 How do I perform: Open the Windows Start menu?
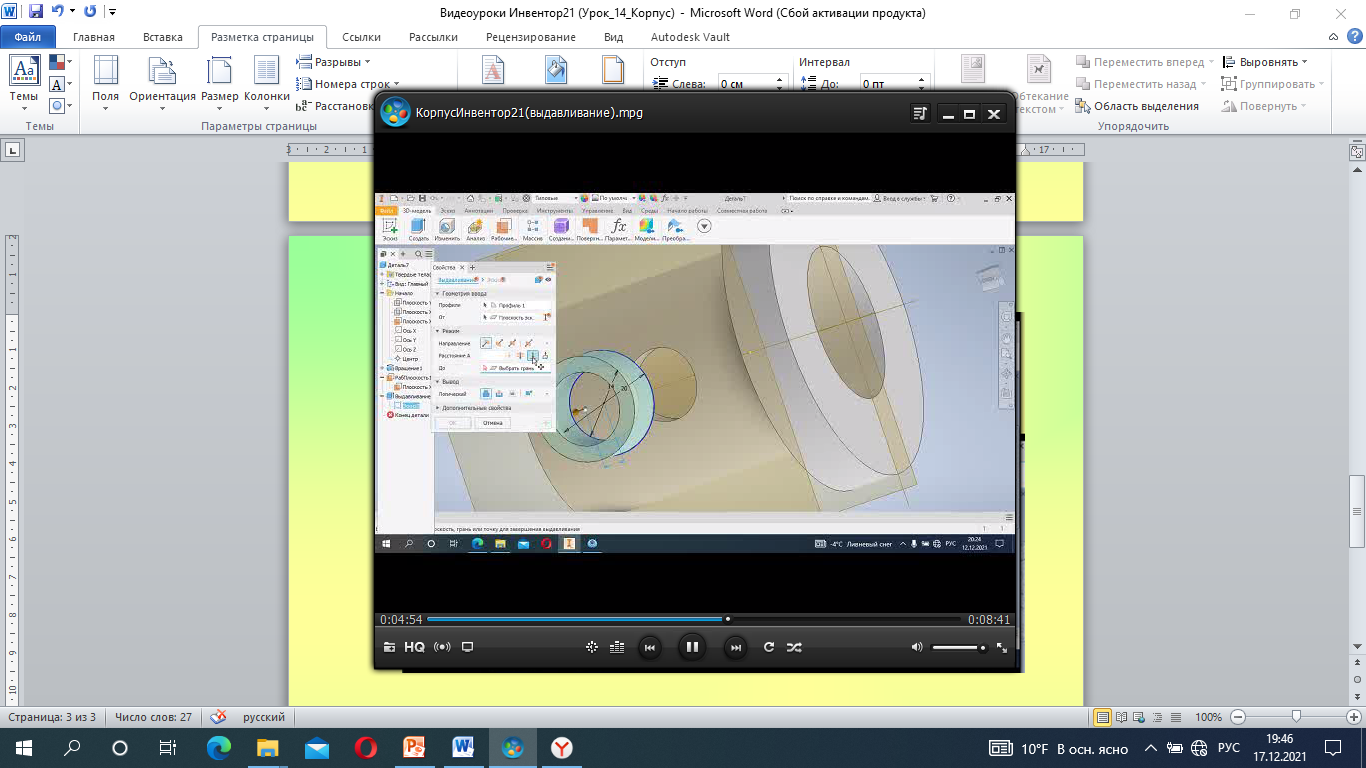[x=24, y=748]
